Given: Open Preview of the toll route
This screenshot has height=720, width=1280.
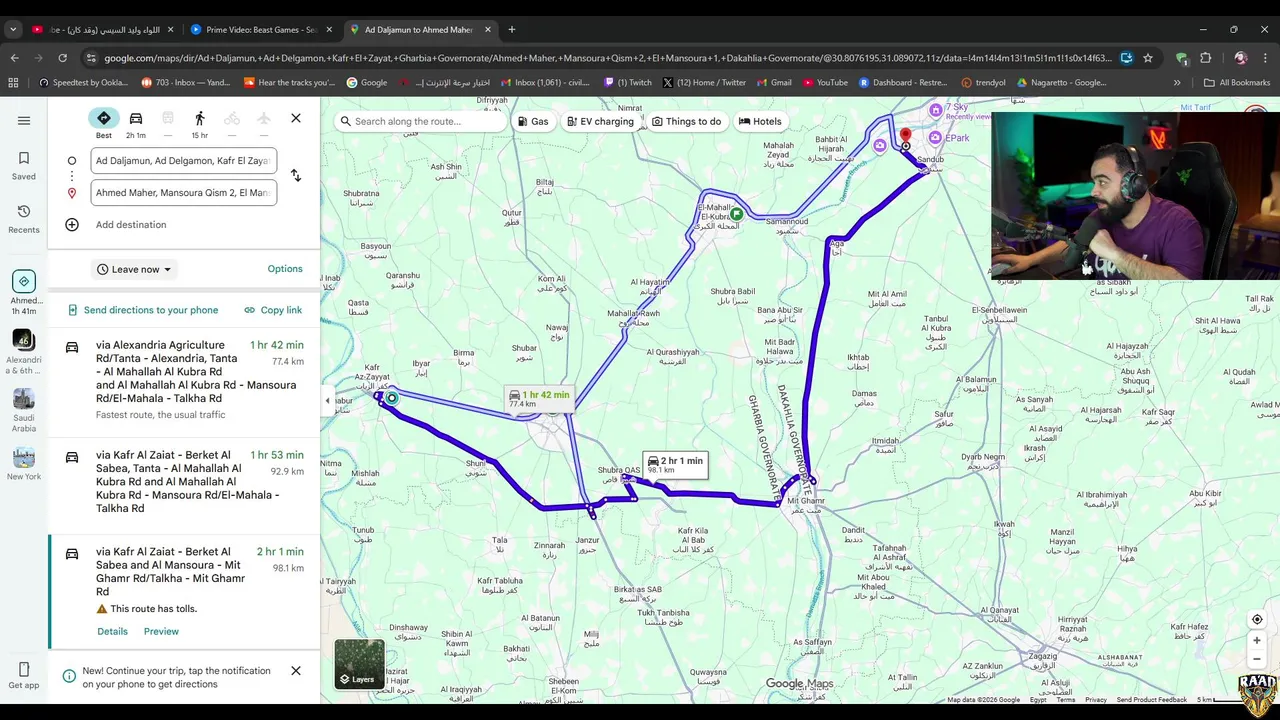Looking at the screenshot, I should pos(161,632).
